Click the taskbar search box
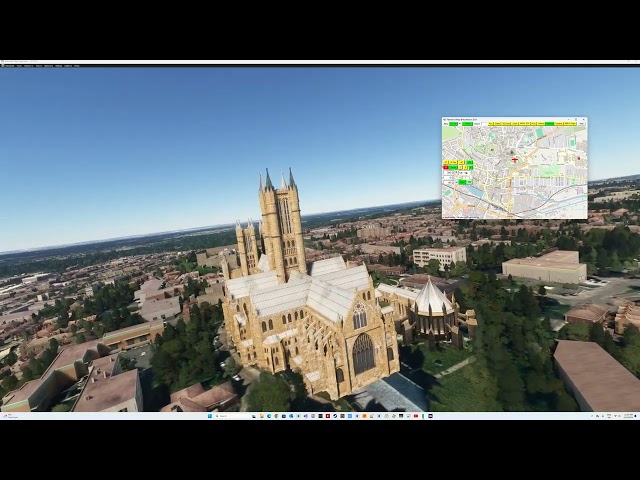Screen dimensions: 640x480 pos(222,415)
